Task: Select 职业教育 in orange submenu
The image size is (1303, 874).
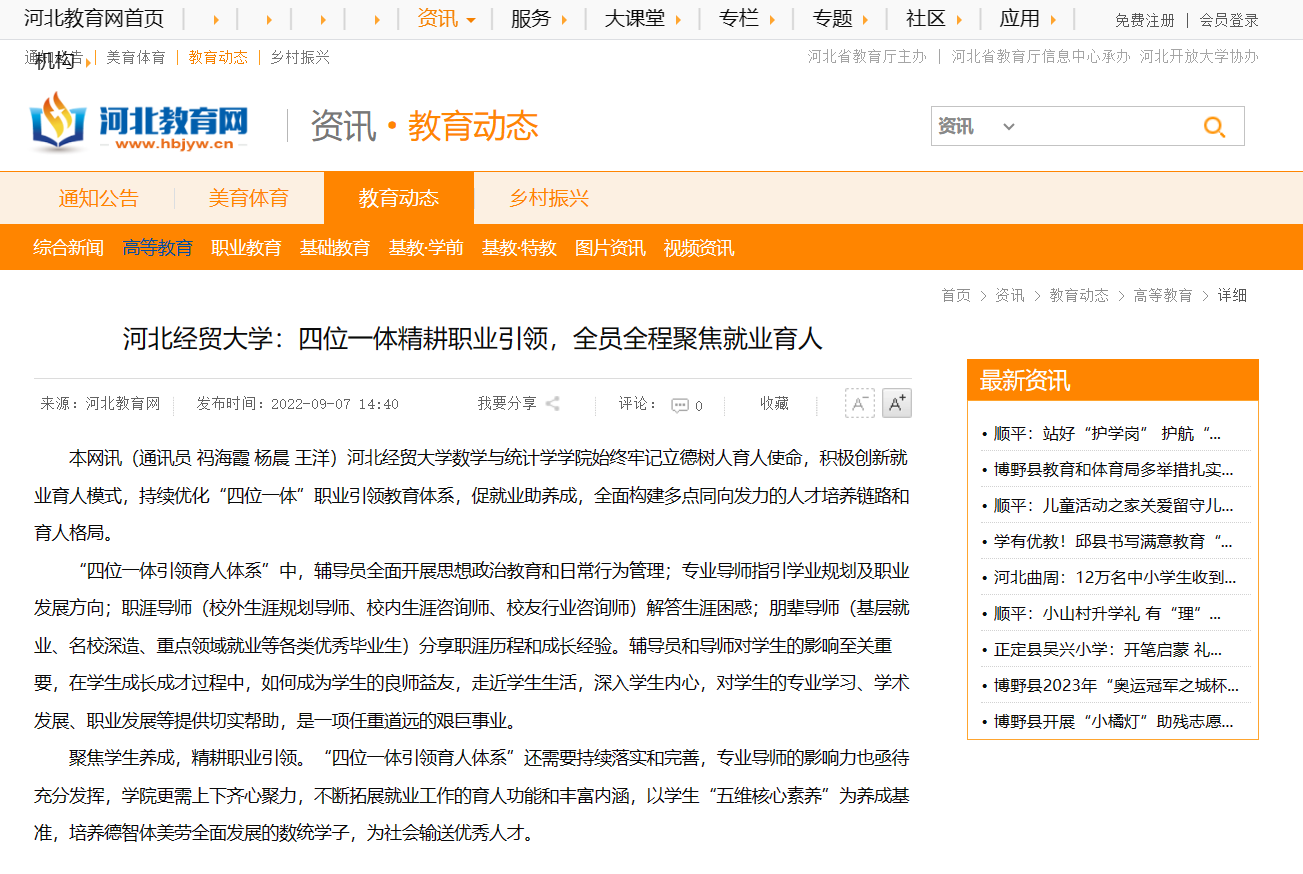Action: pos(246,248)
